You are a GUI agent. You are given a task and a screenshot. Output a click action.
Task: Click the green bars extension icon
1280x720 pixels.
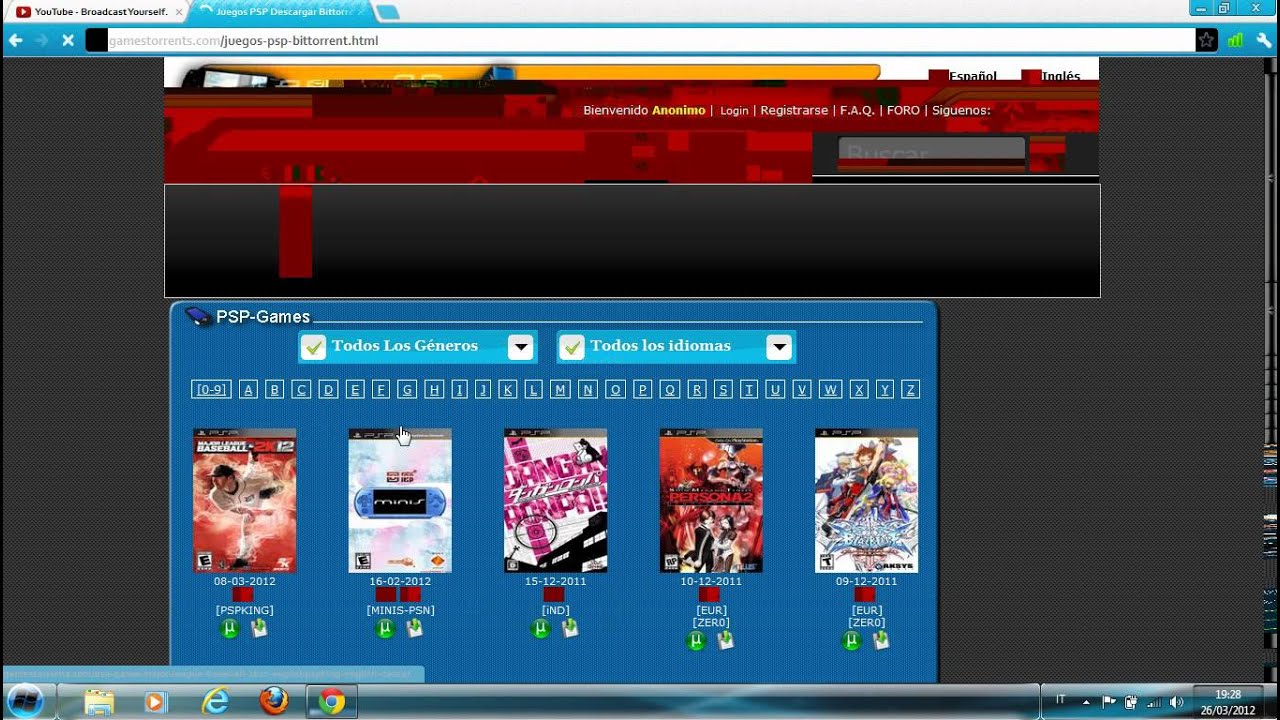click(x=1236, y=40)
